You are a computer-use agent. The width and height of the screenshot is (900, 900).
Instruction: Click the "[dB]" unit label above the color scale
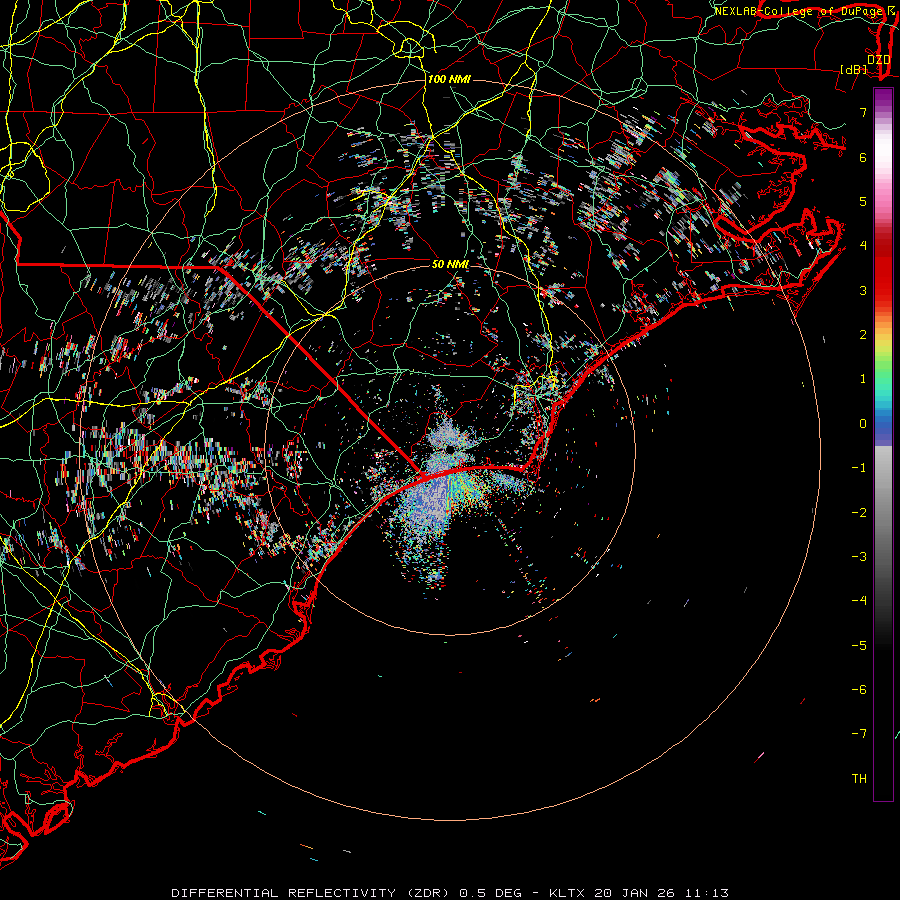[x=853, y=69]
